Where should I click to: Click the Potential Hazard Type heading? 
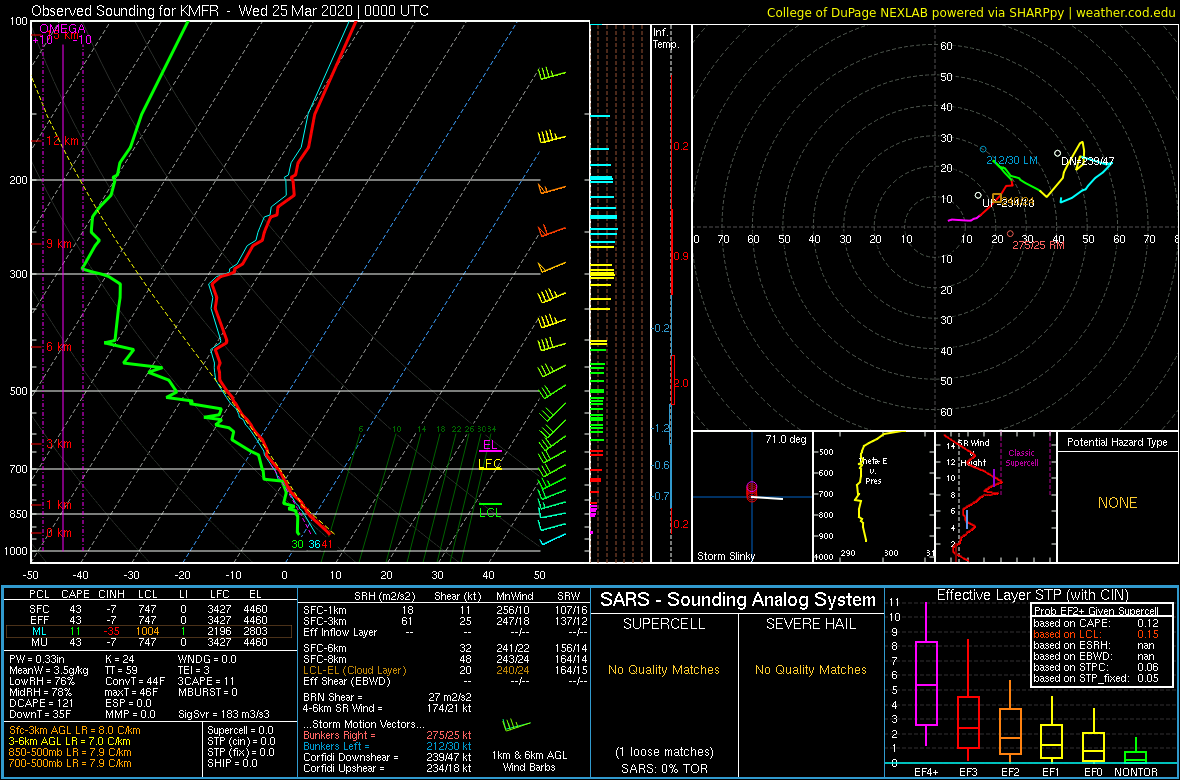pyautogui.click(x=1116, y=443)
